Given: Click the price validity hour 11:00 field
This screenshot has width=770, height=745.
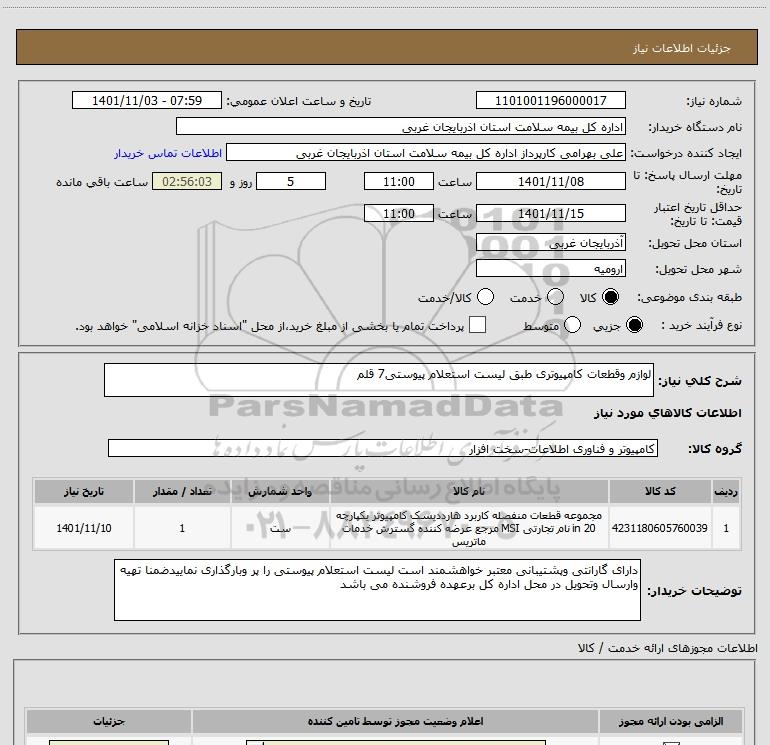Looking at the screenshot, I should click(x=399, y=214).
